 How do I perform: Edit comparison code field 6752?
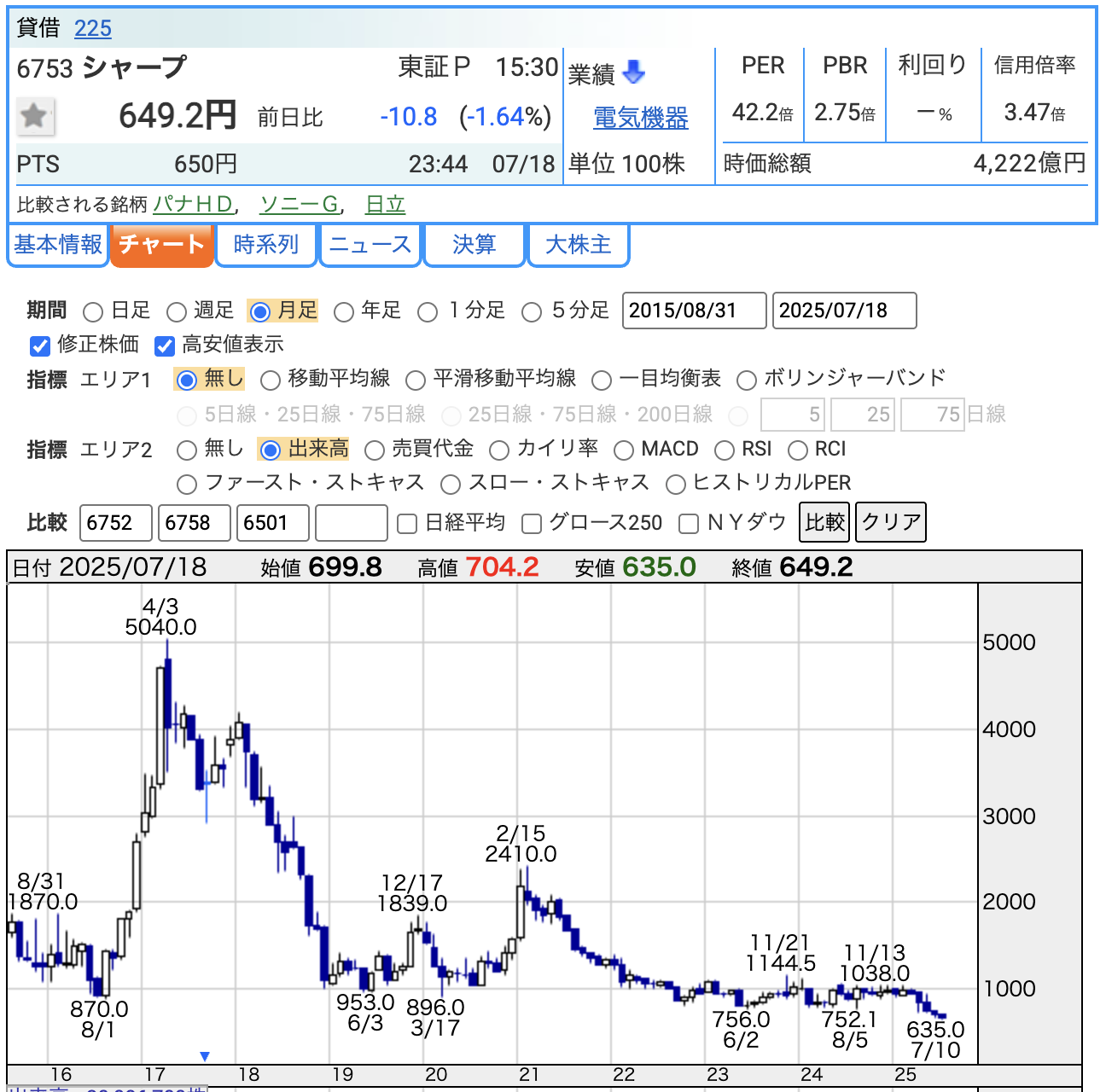116,523
